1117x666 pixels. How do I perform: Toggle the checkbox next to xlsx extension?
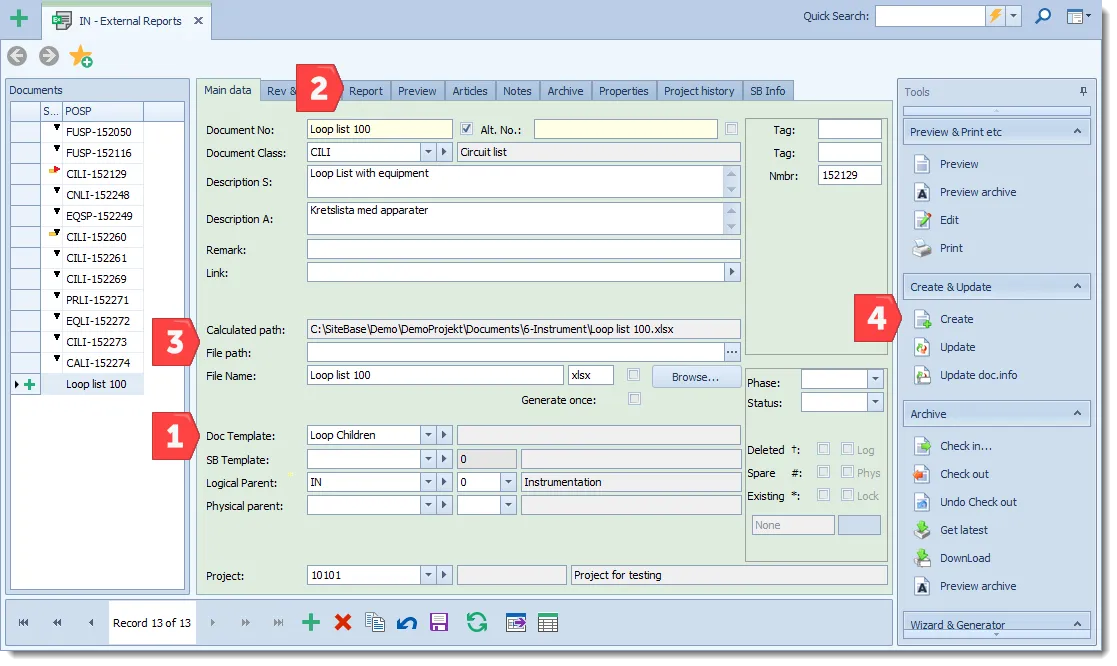pos(633,375)
